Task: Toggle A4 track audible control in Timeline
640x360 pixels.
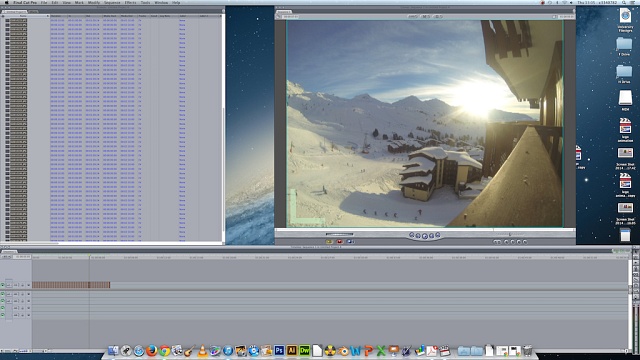Action: [x=3, y=315]
